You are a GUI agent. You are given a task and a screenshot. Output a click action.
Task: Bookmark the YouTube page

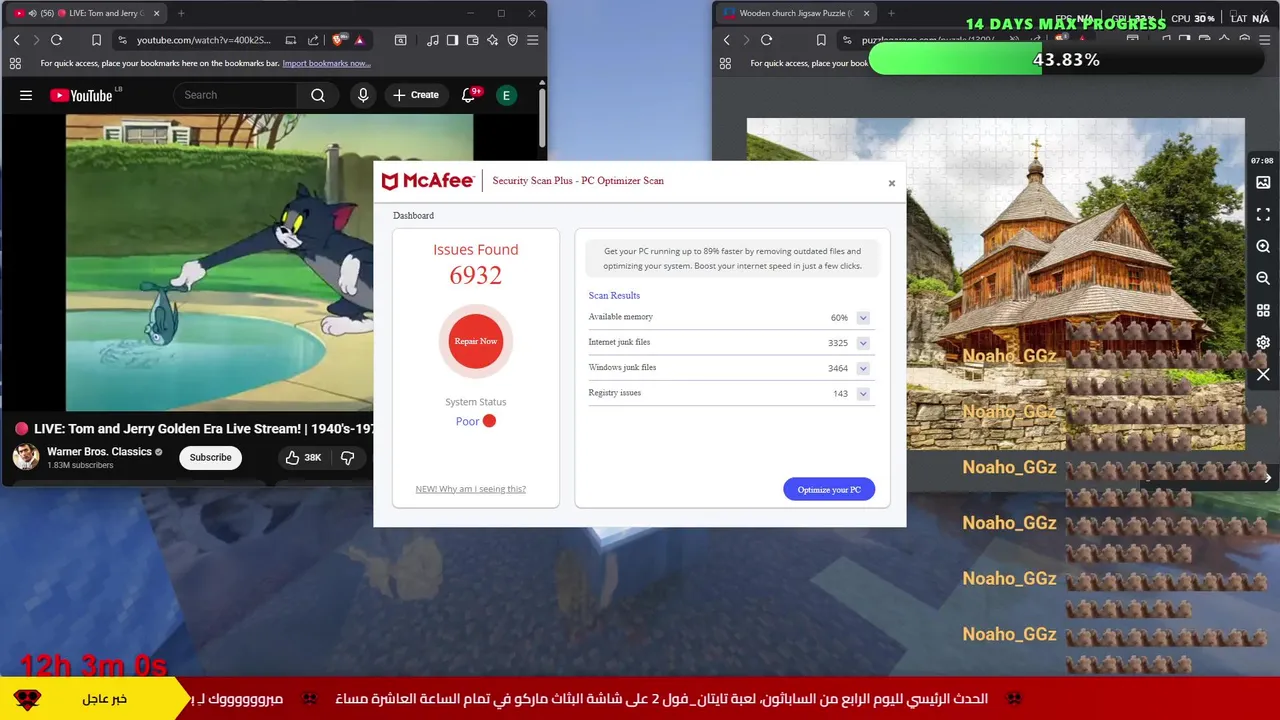(96, 40)
